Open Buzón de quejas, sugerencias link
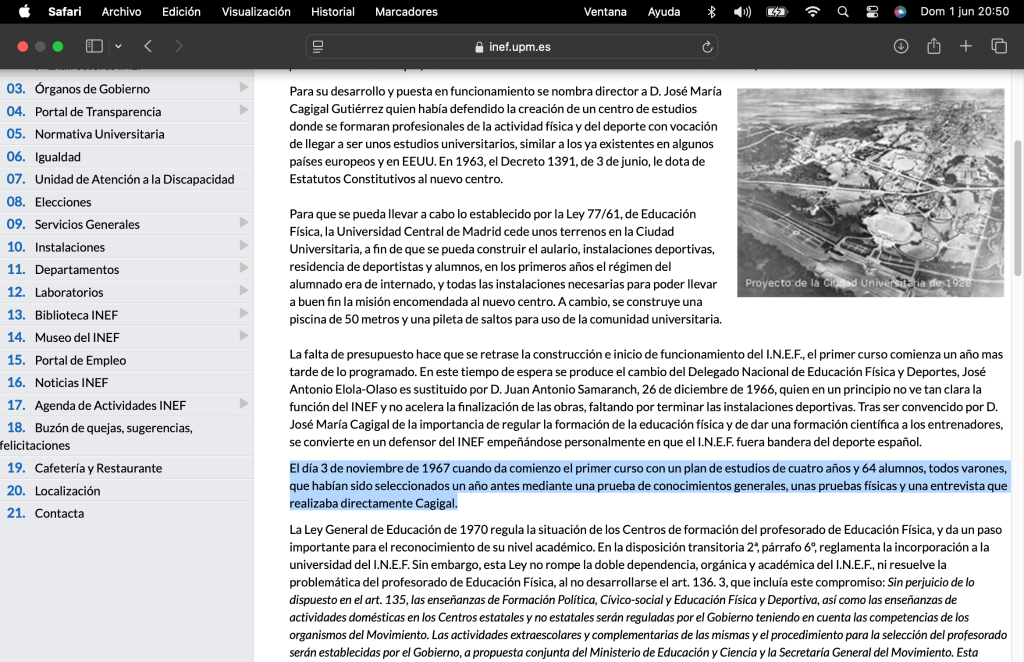 114,428
